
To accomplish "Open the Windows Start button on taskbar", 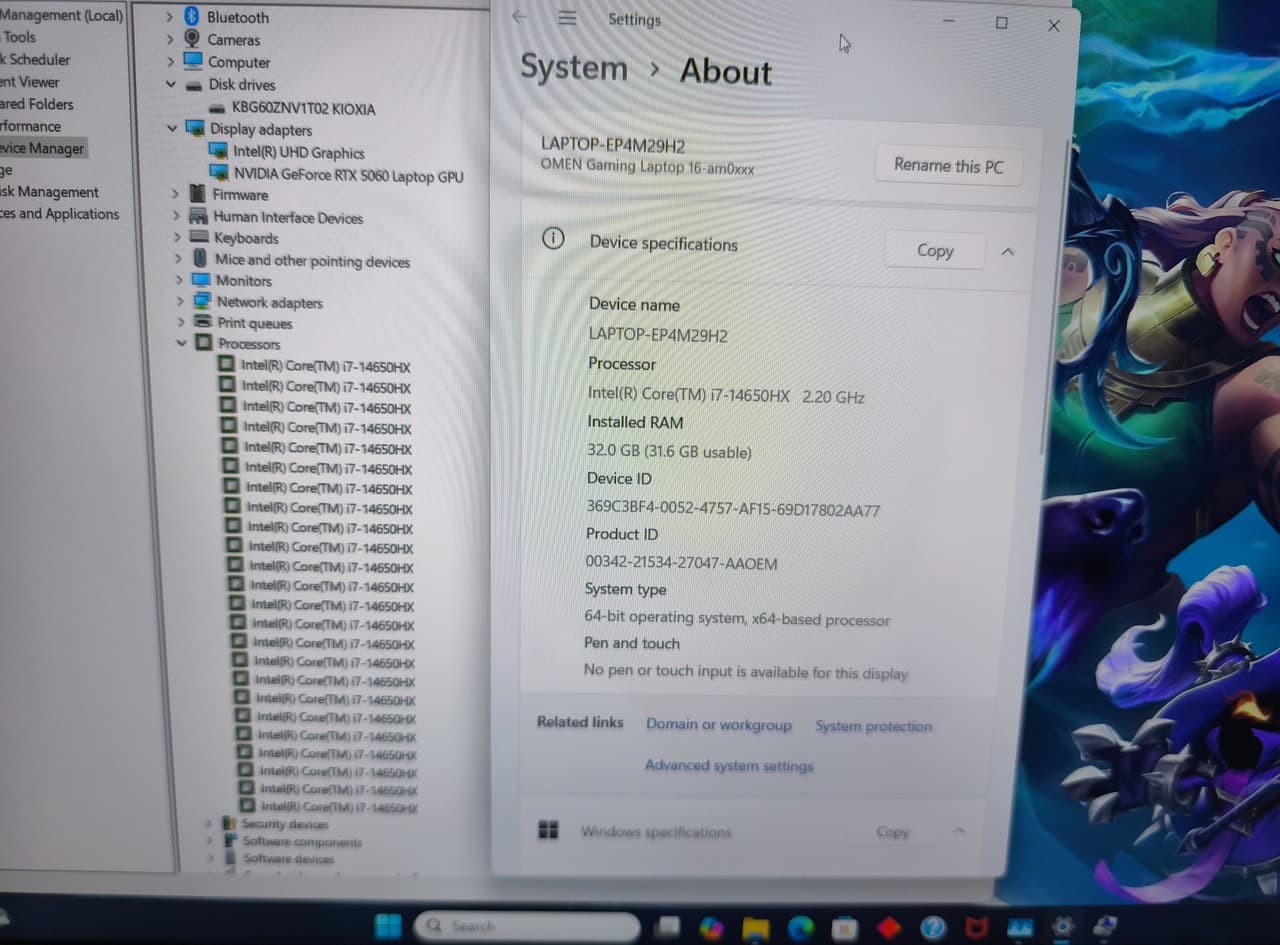I will pyautogui.click(x=388, y=926).
